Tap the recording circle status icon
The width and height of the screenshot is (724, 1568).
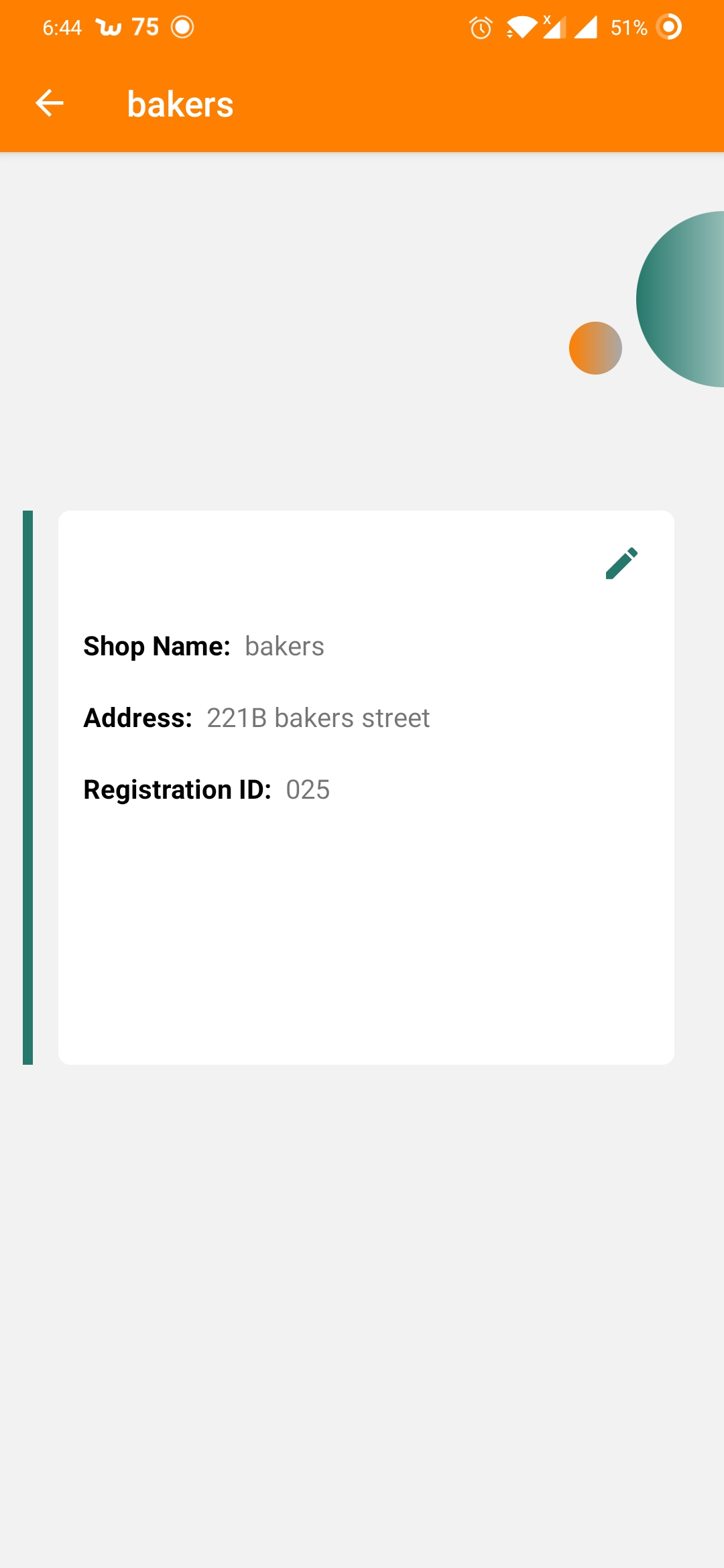182,27
